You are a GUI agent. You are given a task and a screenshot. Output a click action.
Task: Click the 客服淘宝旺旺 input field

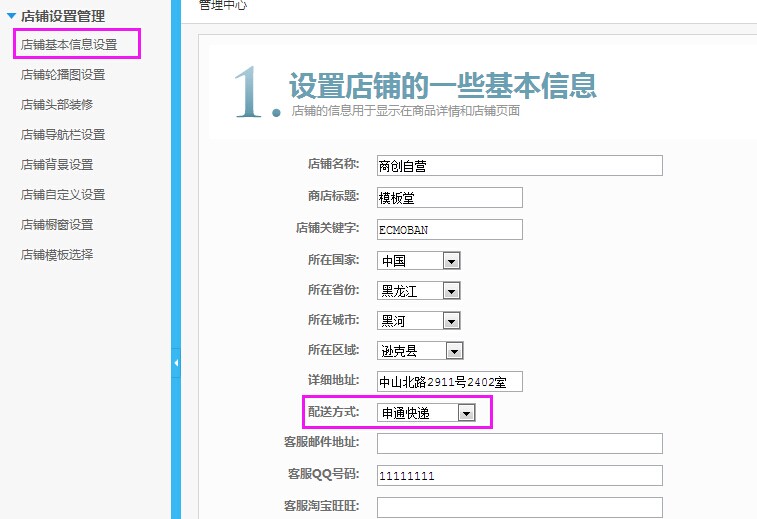coord(519,507)
